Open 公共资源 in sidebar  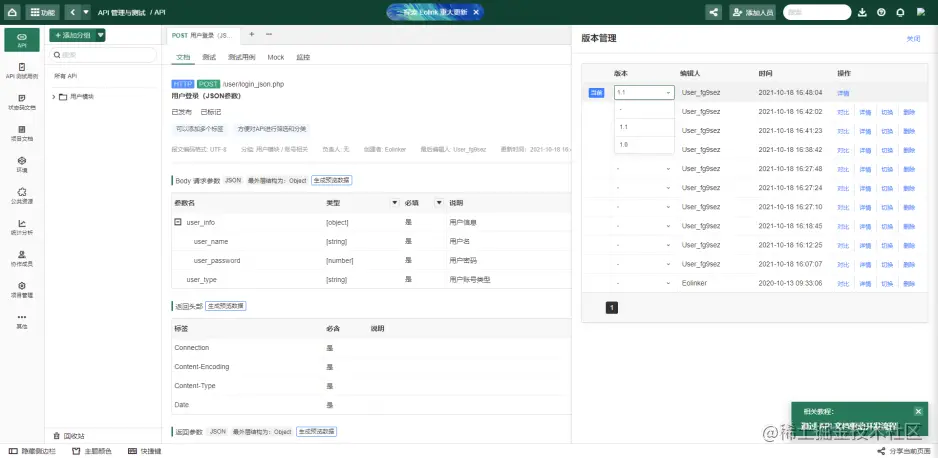tap(22, 196)
